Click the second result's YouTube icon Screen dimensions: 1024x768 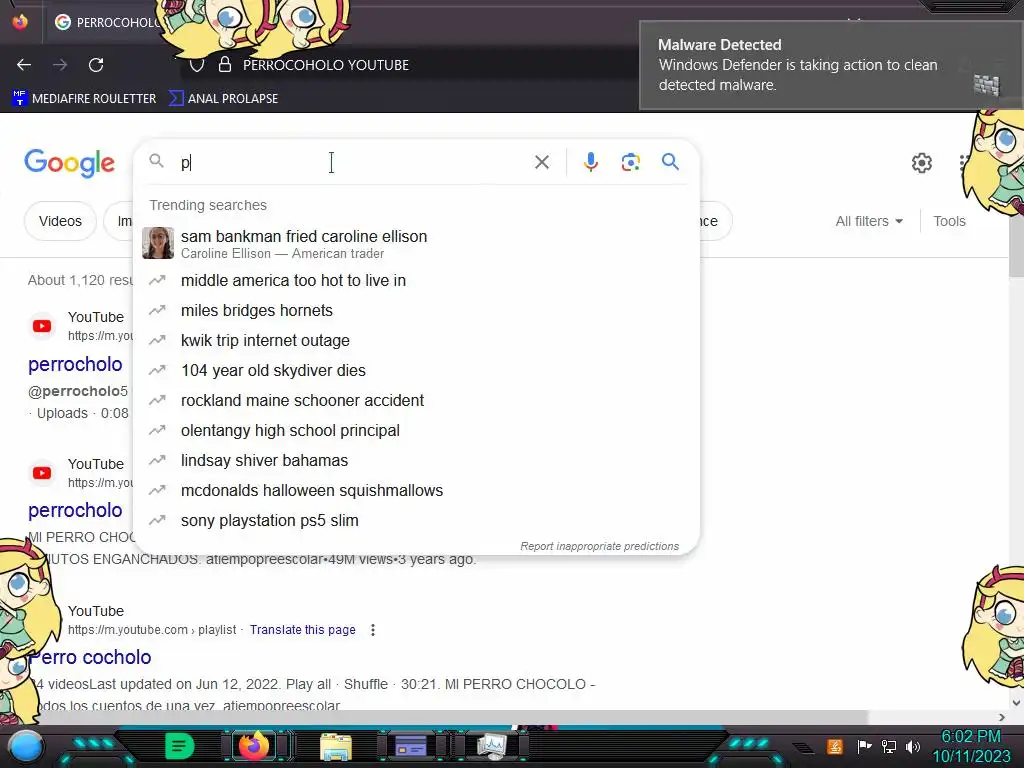pos(42,473)
